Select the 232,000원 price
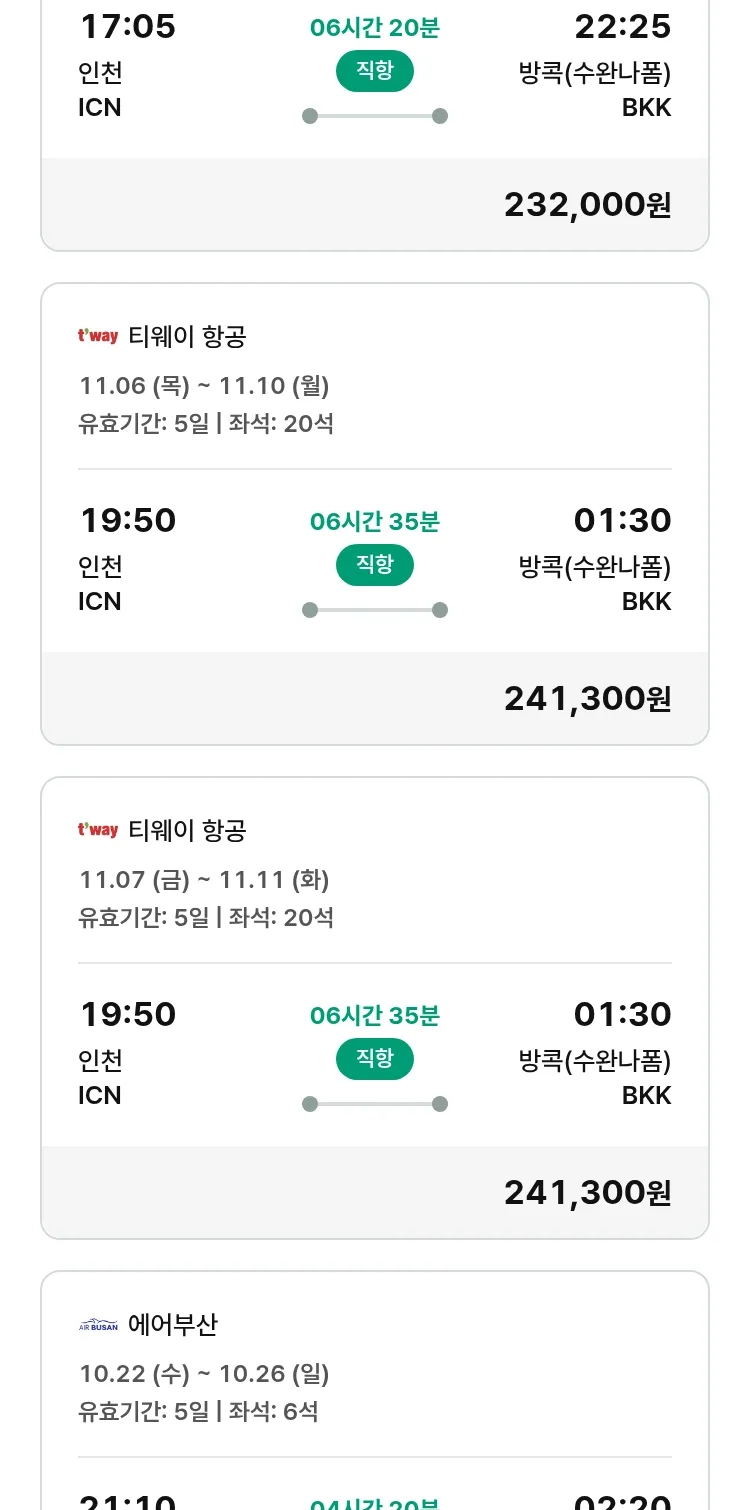This screenshot has height=1510, width=750. click(587, 205)
